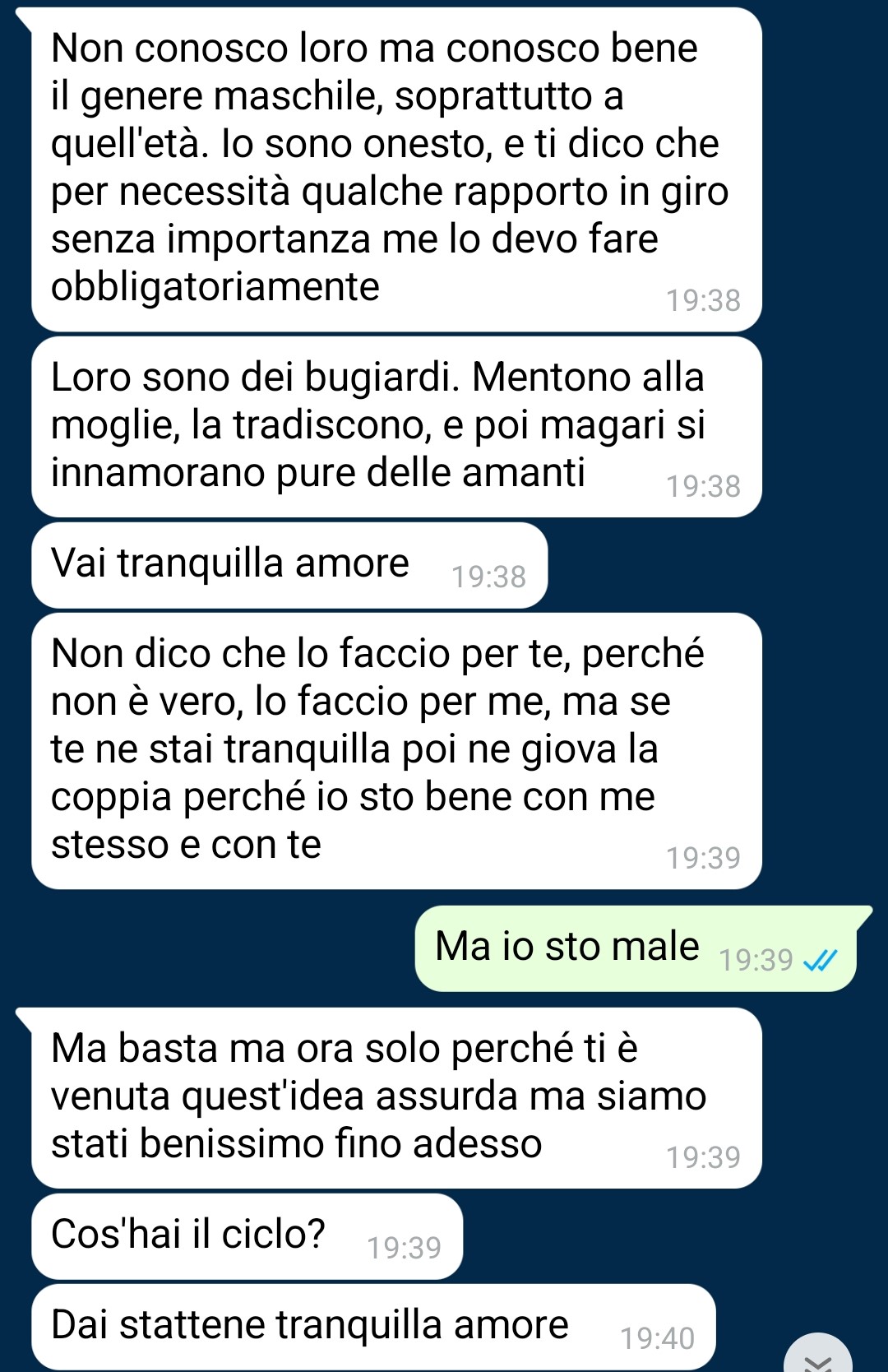Select message starting 'Non conosco loro ma conosco'

396,169
